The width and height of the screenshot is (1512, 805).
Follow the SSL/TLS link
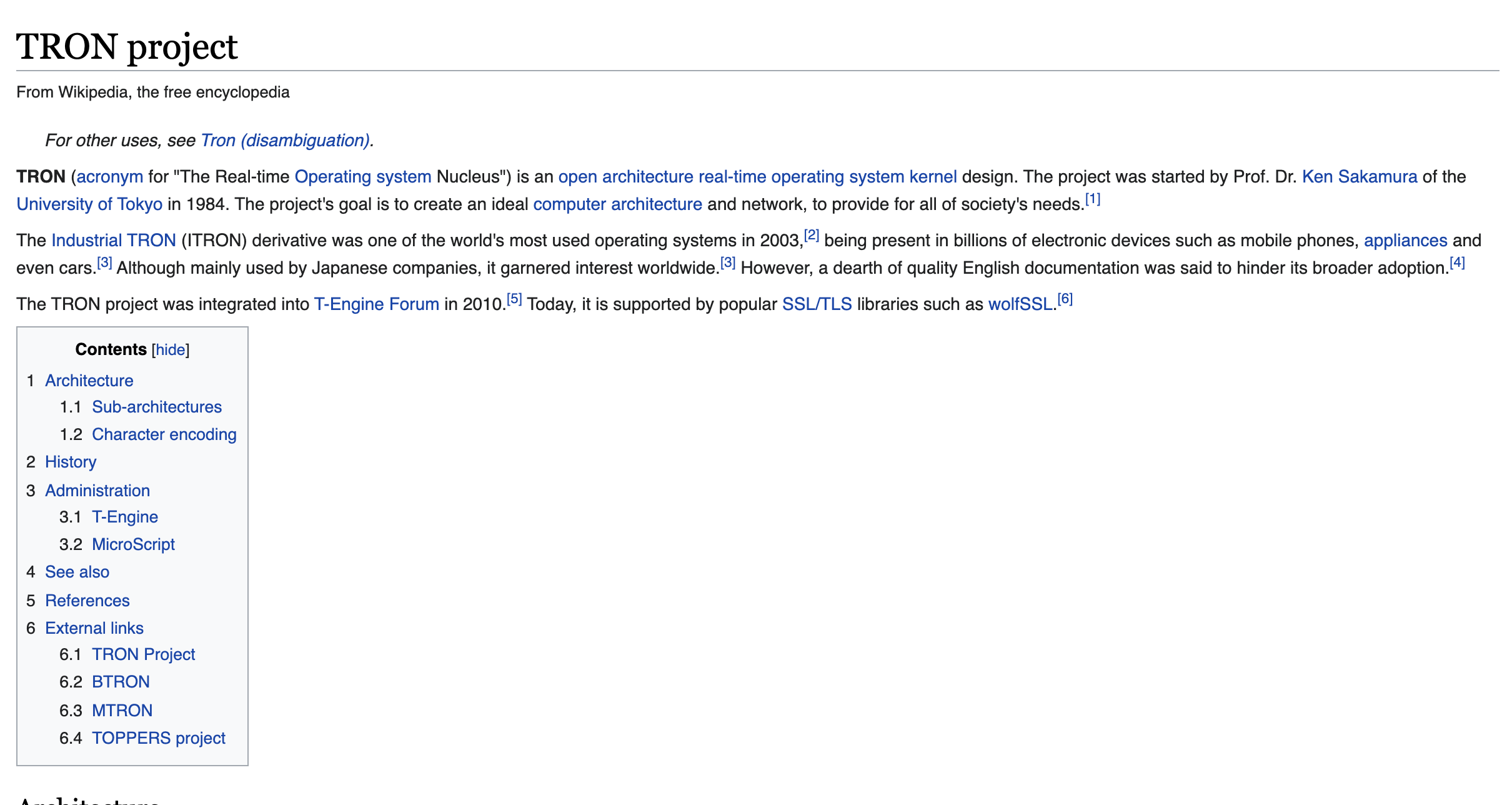point(817,304)
